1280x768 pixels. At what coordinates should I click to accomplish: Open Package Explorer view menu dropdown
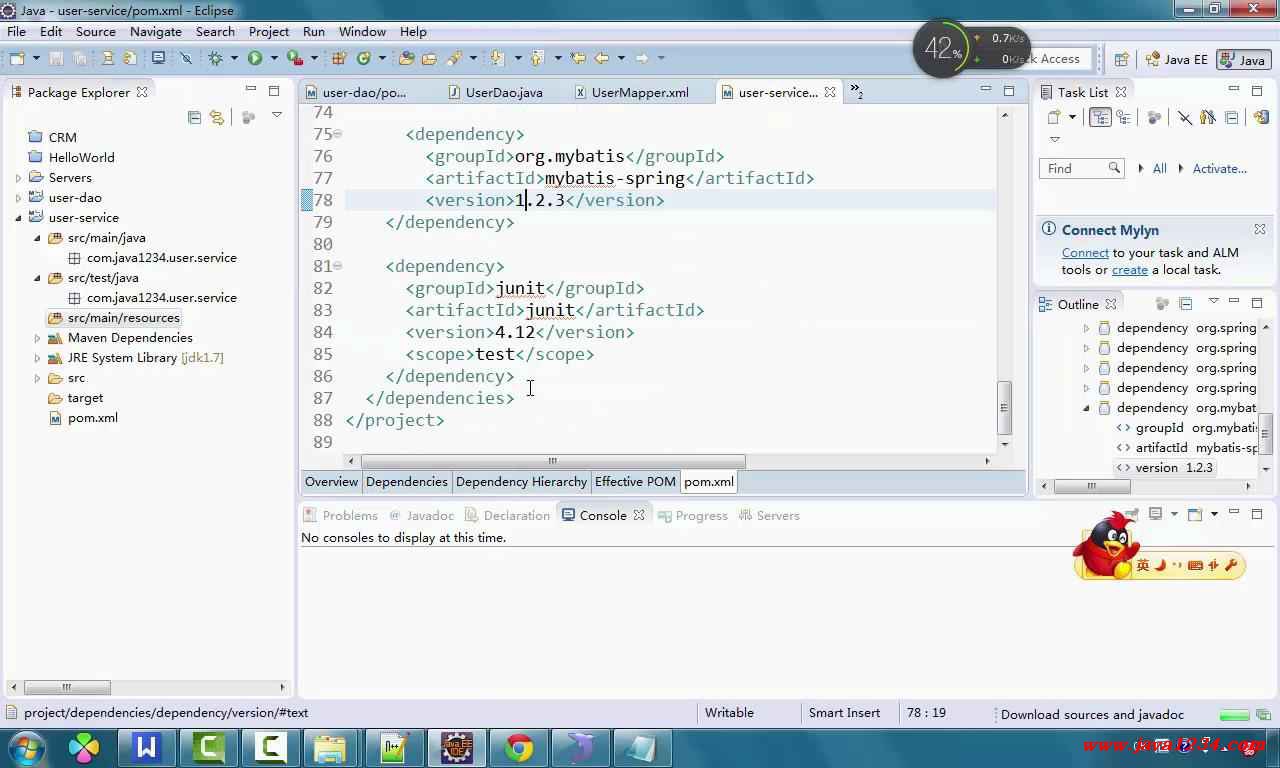tap(277, 117)
